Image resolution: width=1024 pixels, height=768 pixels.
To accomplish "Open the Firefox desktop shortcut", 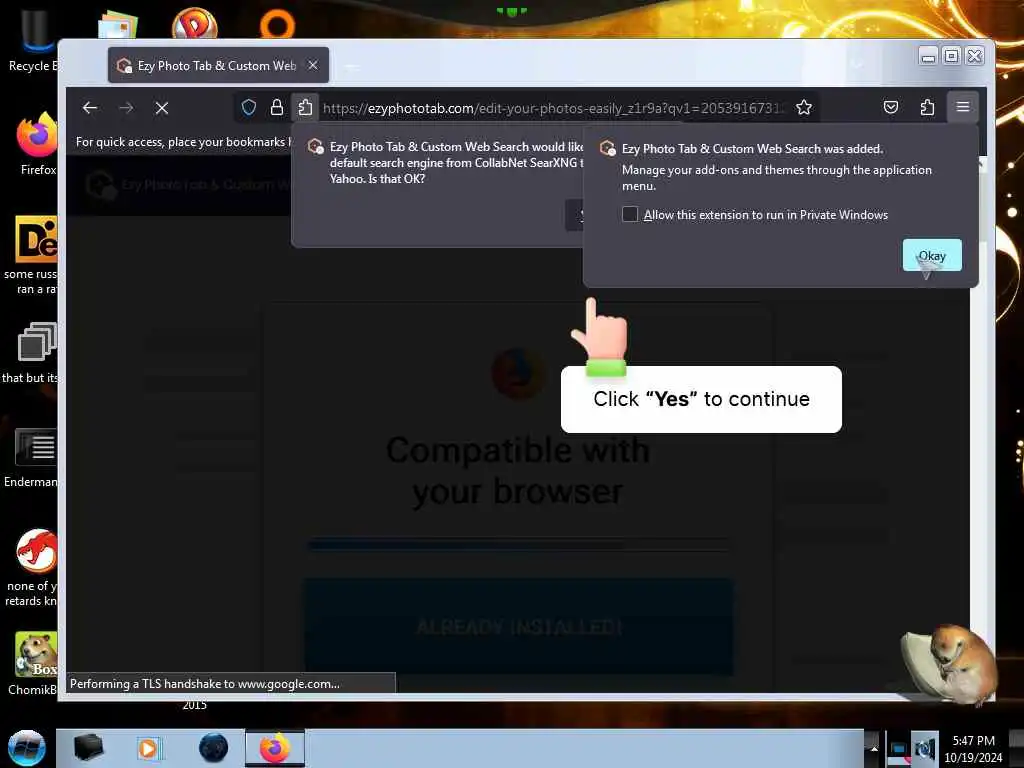I will click(37, 144).
